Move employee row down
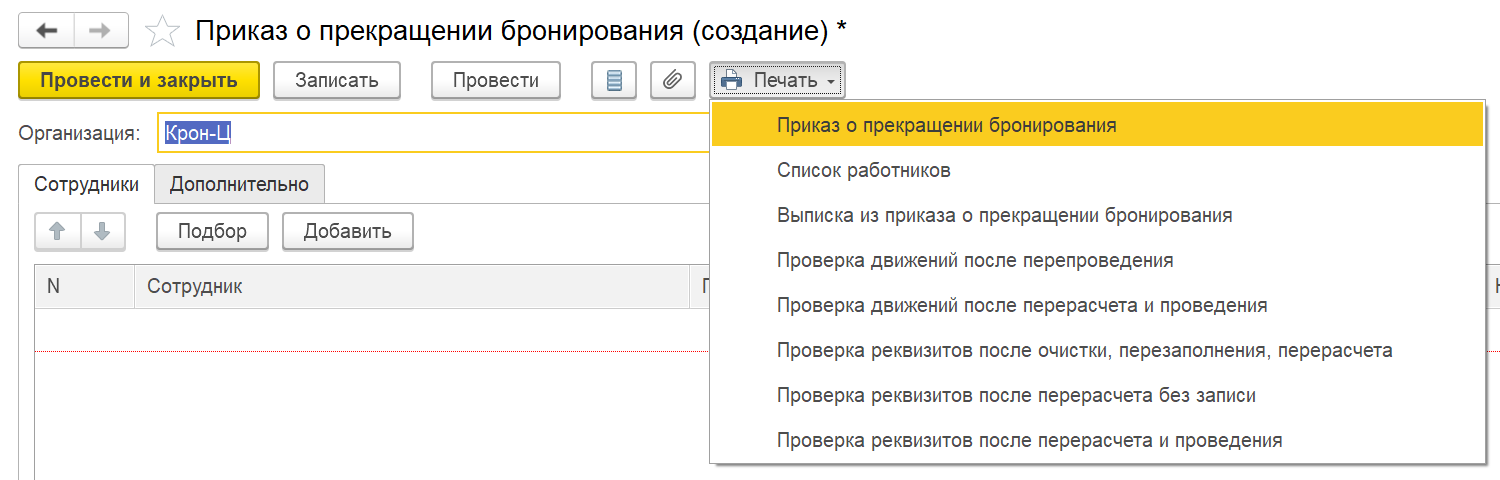This screenshot has width=1500, height=480. (x=102, y=232)
